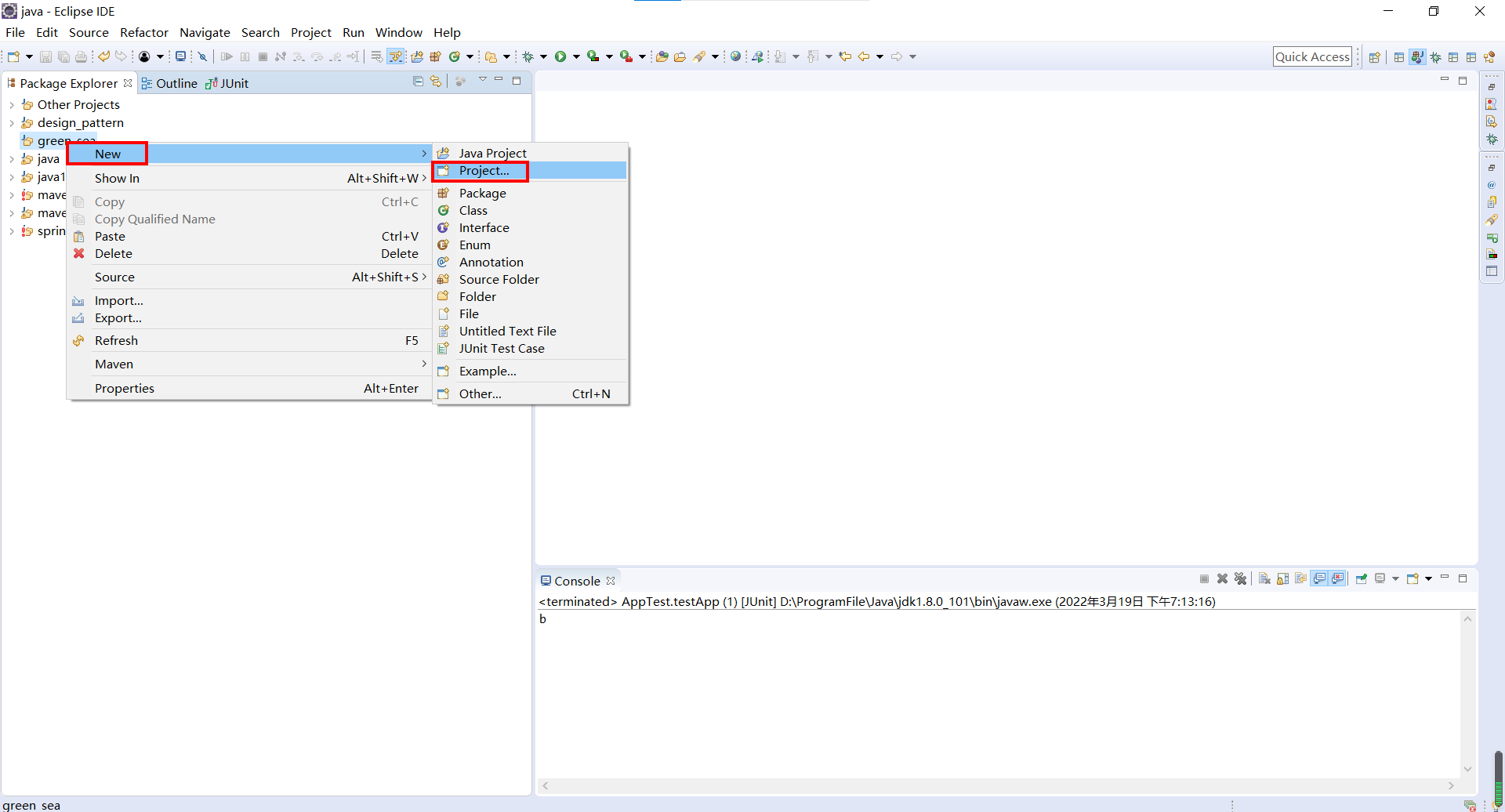Click Other... in New submenu
The width and height of the screenshot is (1505, 812).
[x=530, y=393]
